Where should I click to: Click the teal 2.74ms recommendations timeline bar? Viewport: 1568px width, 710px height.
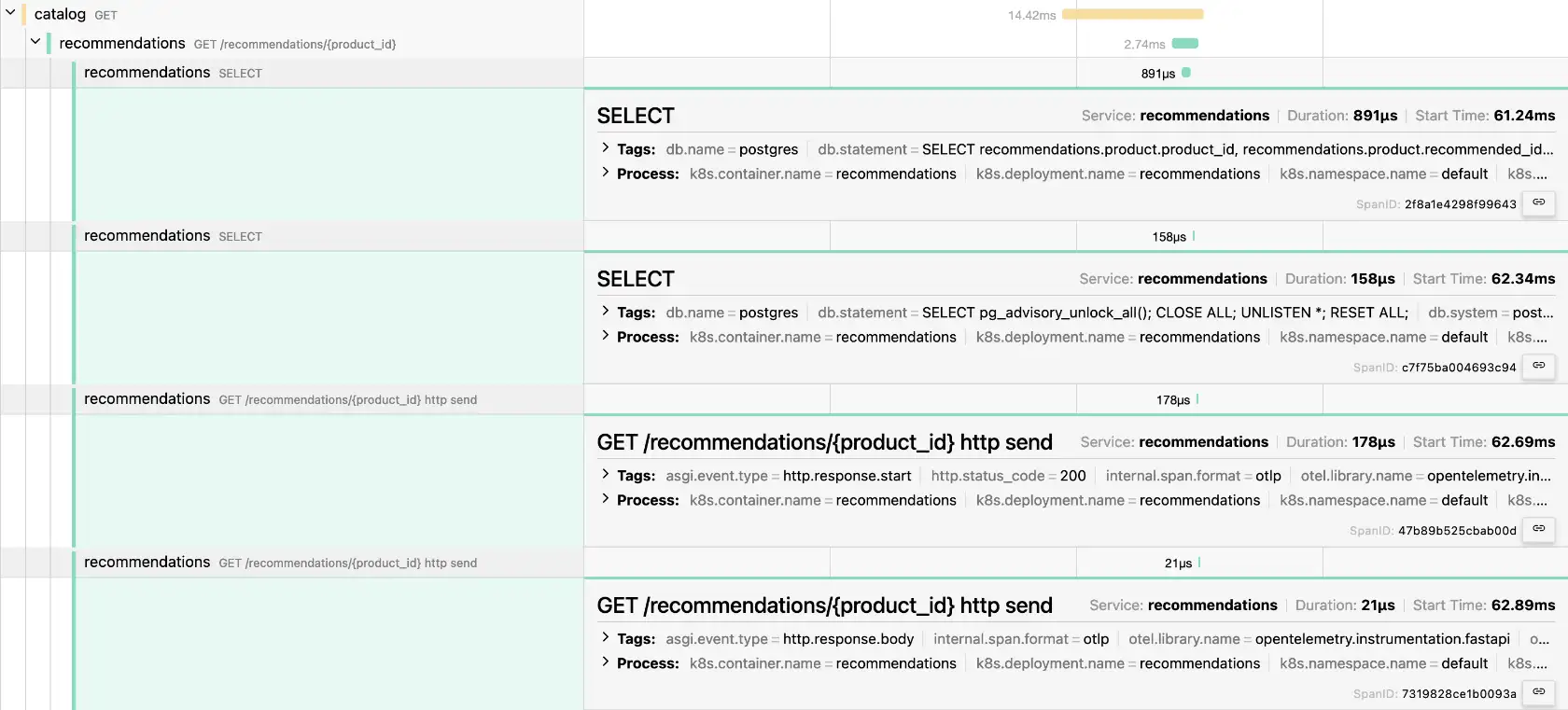pyautogui.click(x=1184, y=44)
